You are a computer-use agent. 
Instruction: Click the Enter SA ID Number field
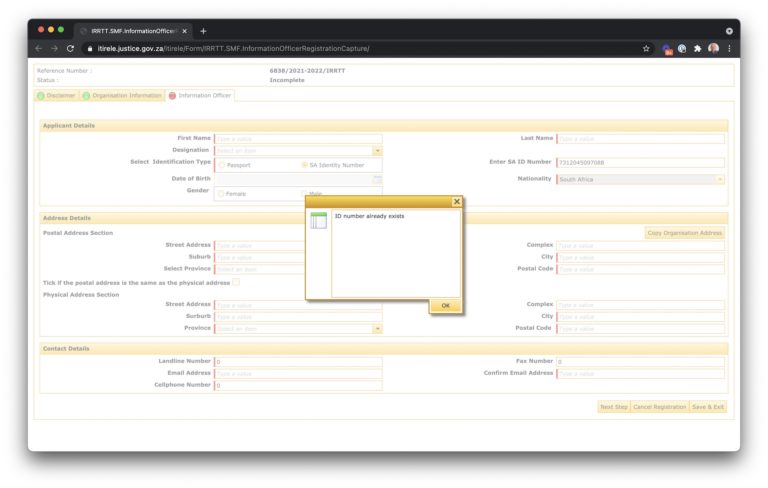[x=640, y=162]
